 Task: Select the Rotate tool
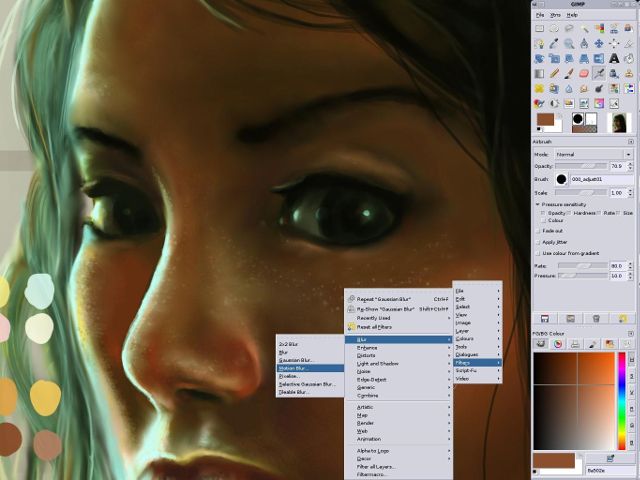(539, 58)
